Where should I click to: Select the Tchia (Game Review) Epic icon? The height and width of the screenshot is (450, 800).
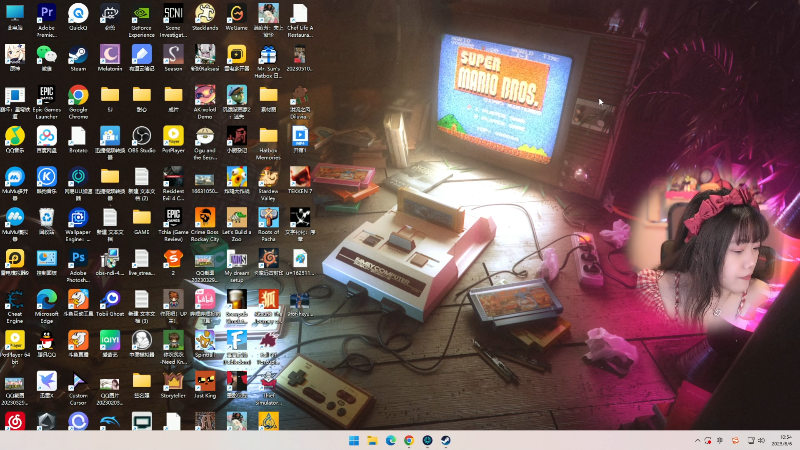pos(173,224)
